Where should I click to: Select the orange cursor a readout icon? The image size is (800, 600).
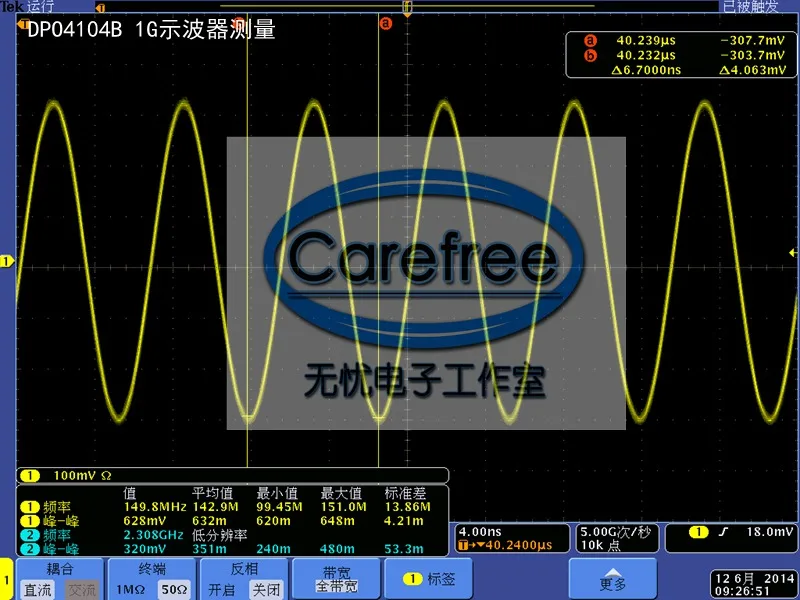(590, 40)
